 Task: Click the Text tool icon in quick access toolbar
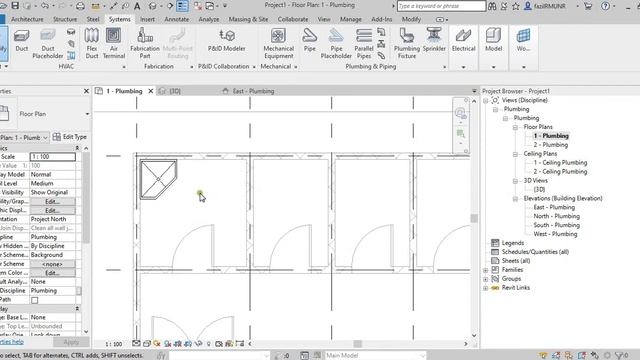(x=137, y=6)
